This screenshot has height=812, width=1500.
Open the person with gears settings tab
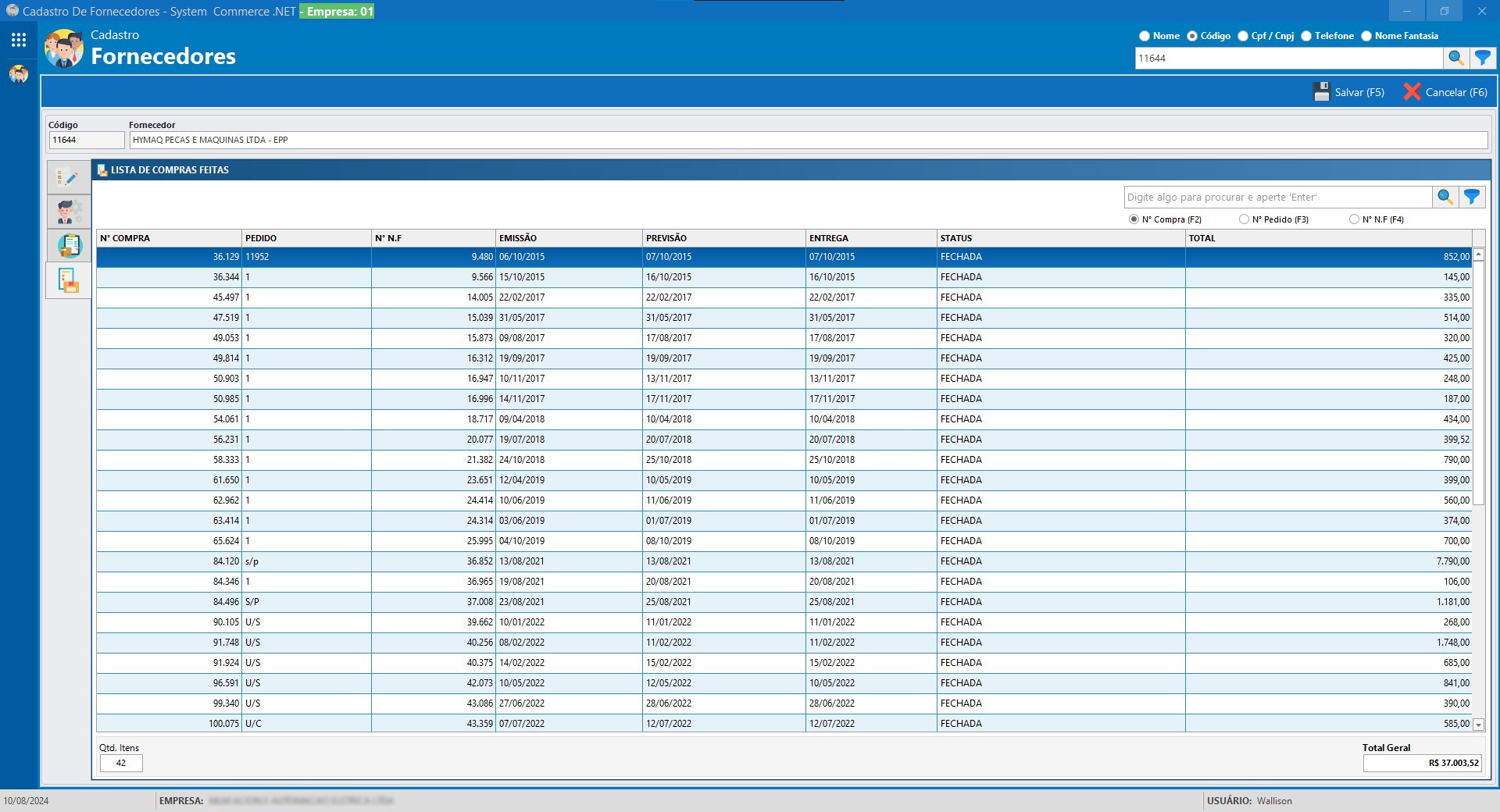pos(69,212)
